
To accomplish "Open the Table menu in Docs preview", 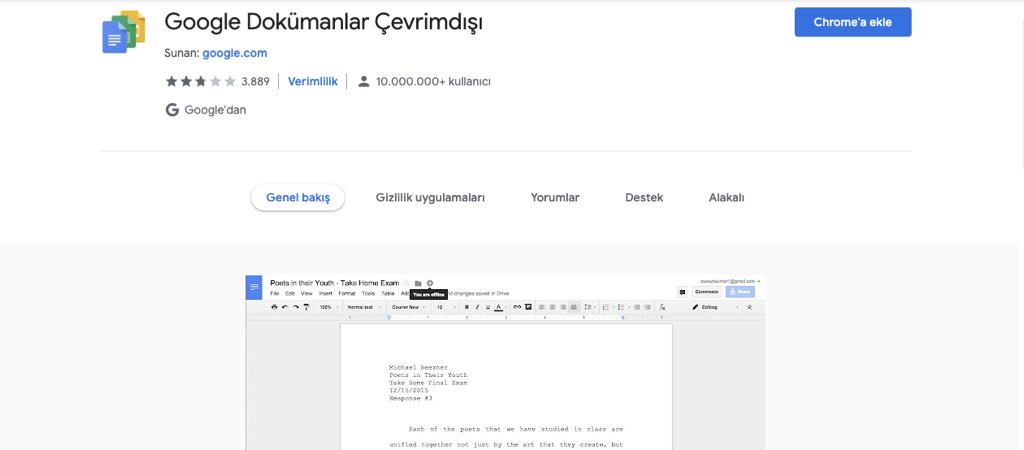I will tap(388, 294).
